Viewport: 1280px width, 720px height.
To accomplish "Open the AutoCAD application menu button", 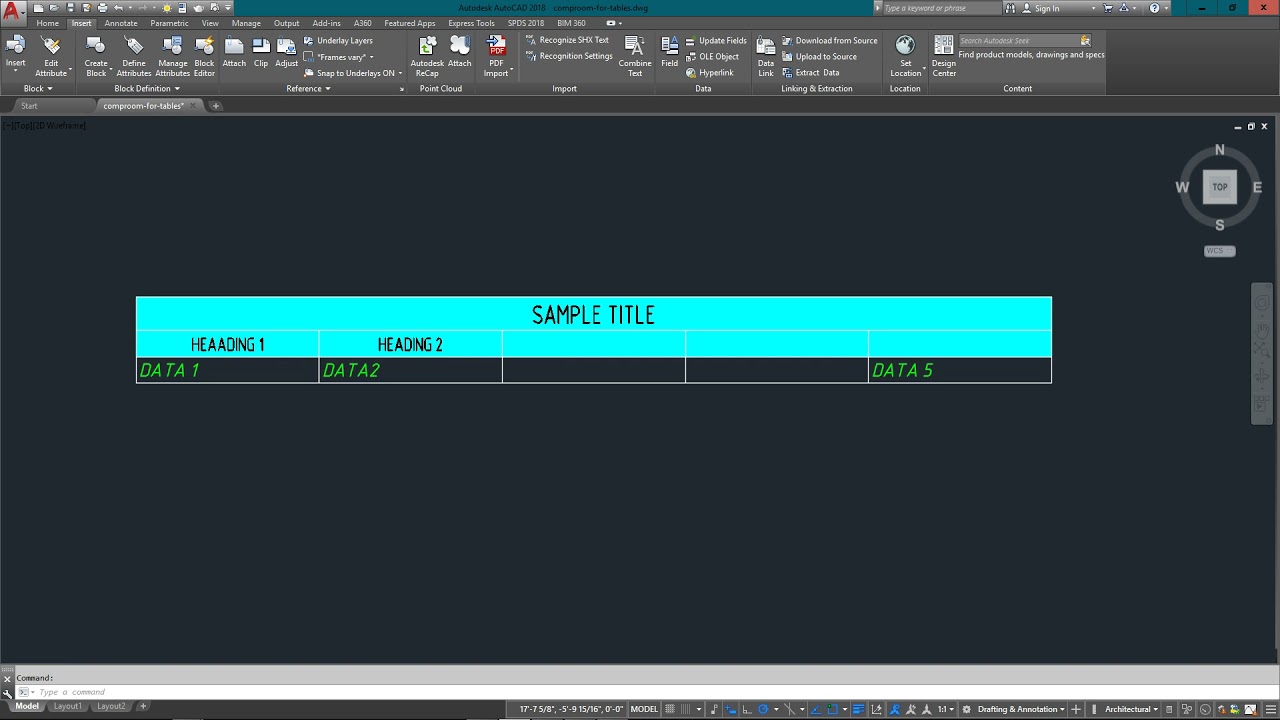I will 13,13.
